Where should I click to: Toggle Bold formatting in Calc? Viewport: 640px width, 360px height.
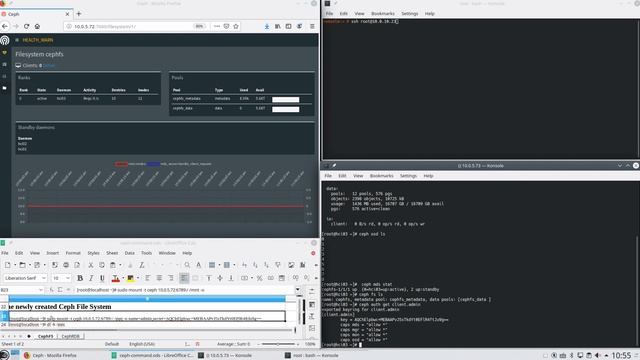click(x=80, y=278)
